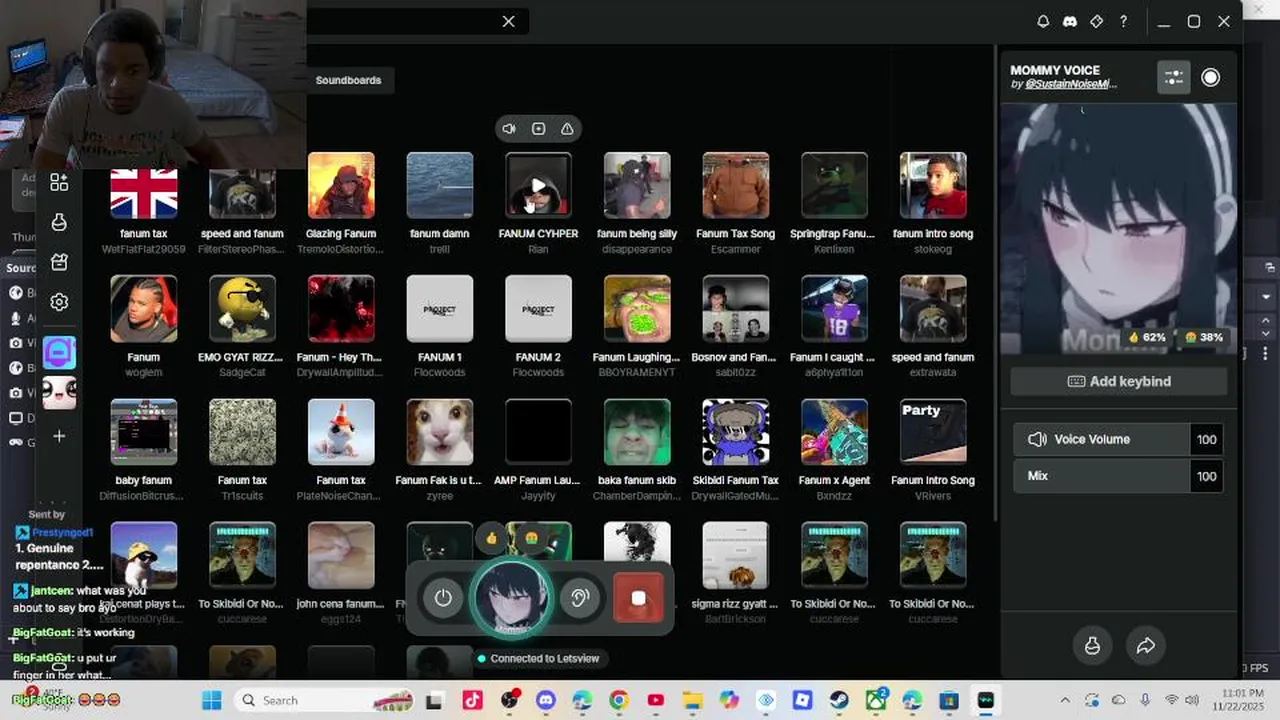This screenshot has width=1280, height=720.
Task: Click the plus icon in left sidebar
Action: [59, 436]
